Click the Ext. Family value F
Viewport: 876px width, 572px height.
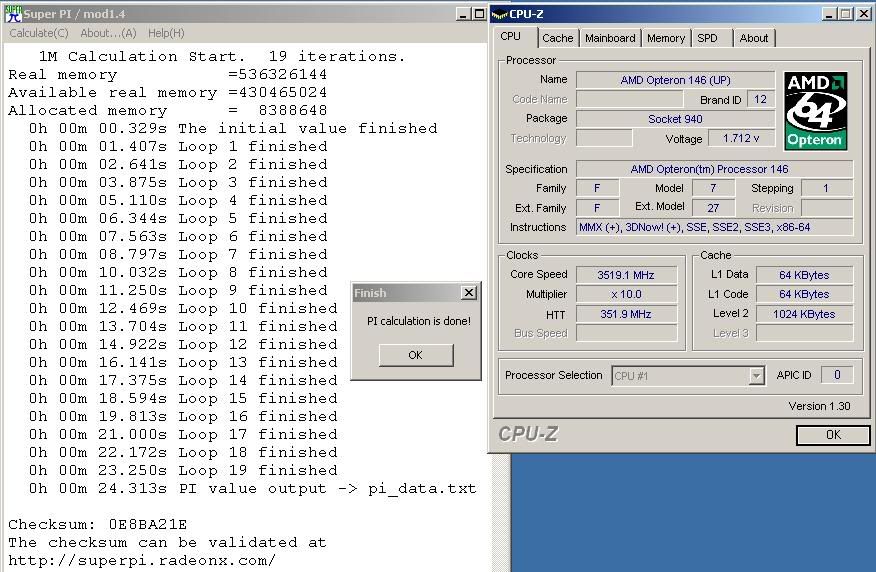(597, 208)
